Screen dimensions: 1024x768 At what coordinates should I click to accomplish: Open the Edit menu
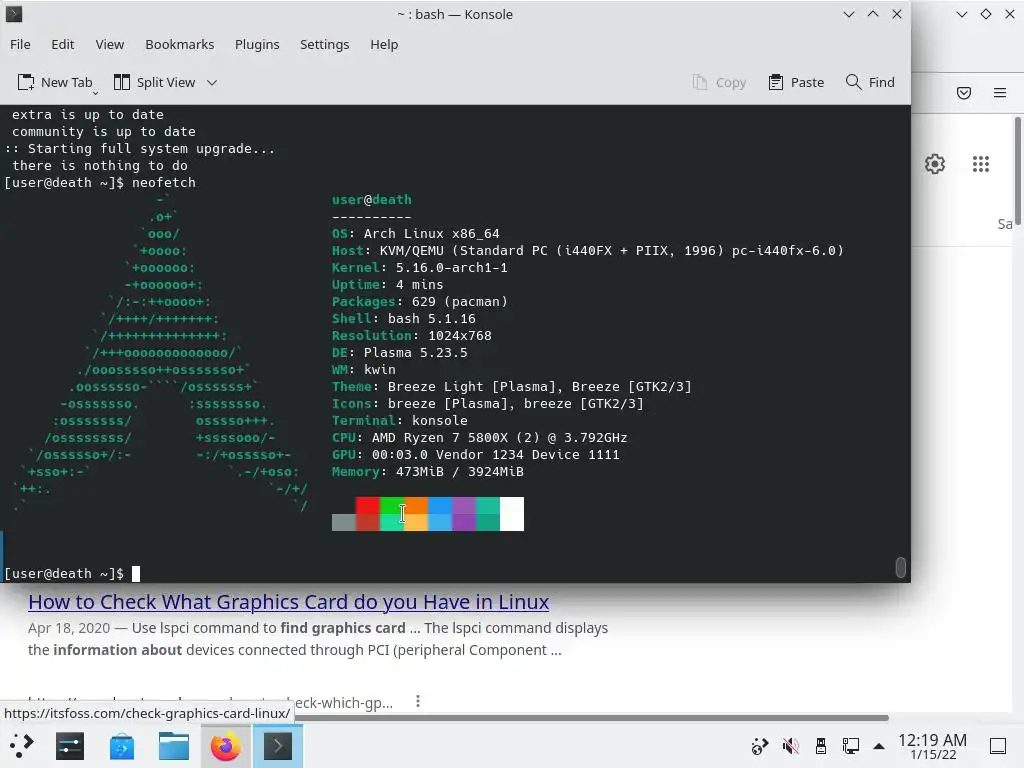coord(63,44)
